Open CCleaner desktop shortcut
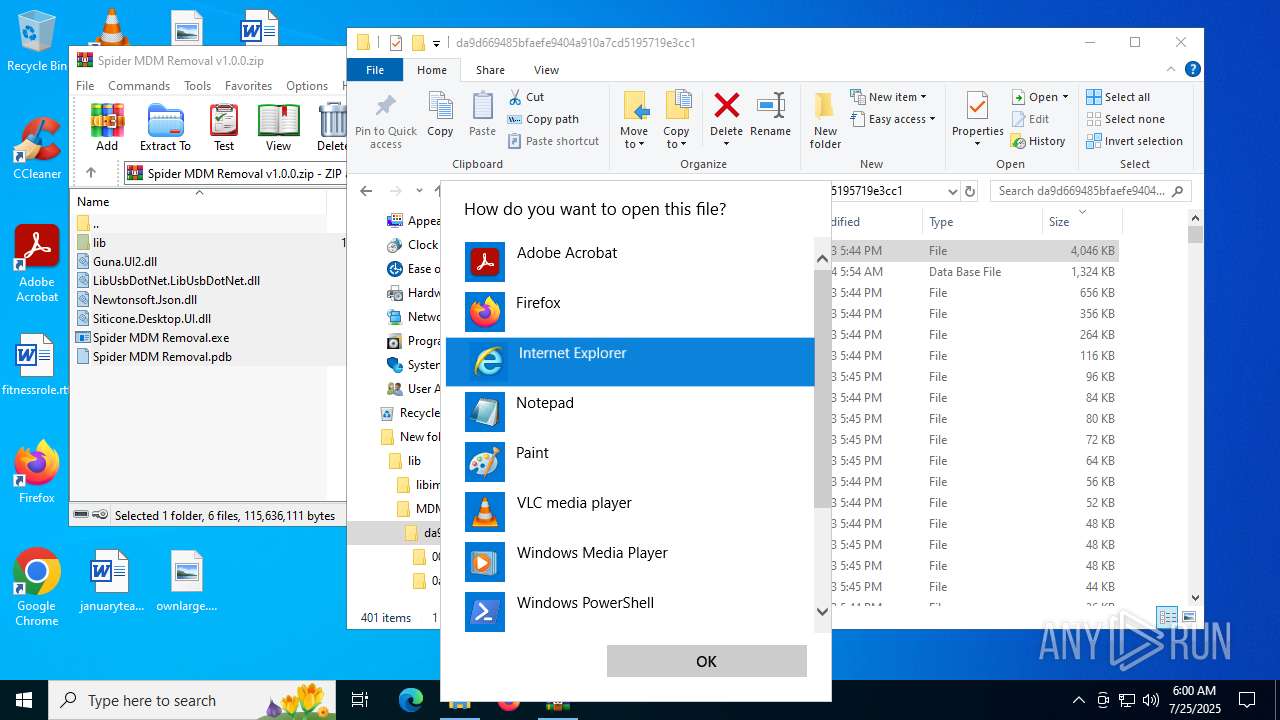Image resolution: width=1280 pixels, height=720 pixels. coord(37,148)
